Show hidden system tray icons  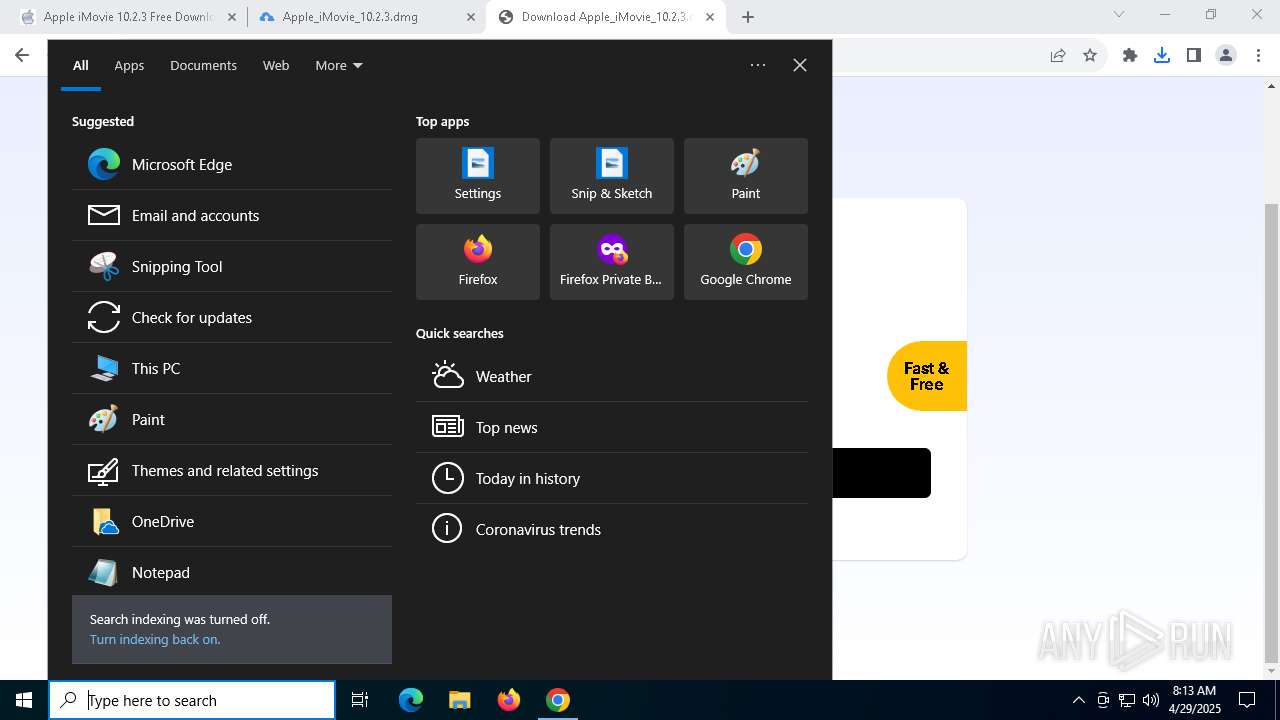1078,700
